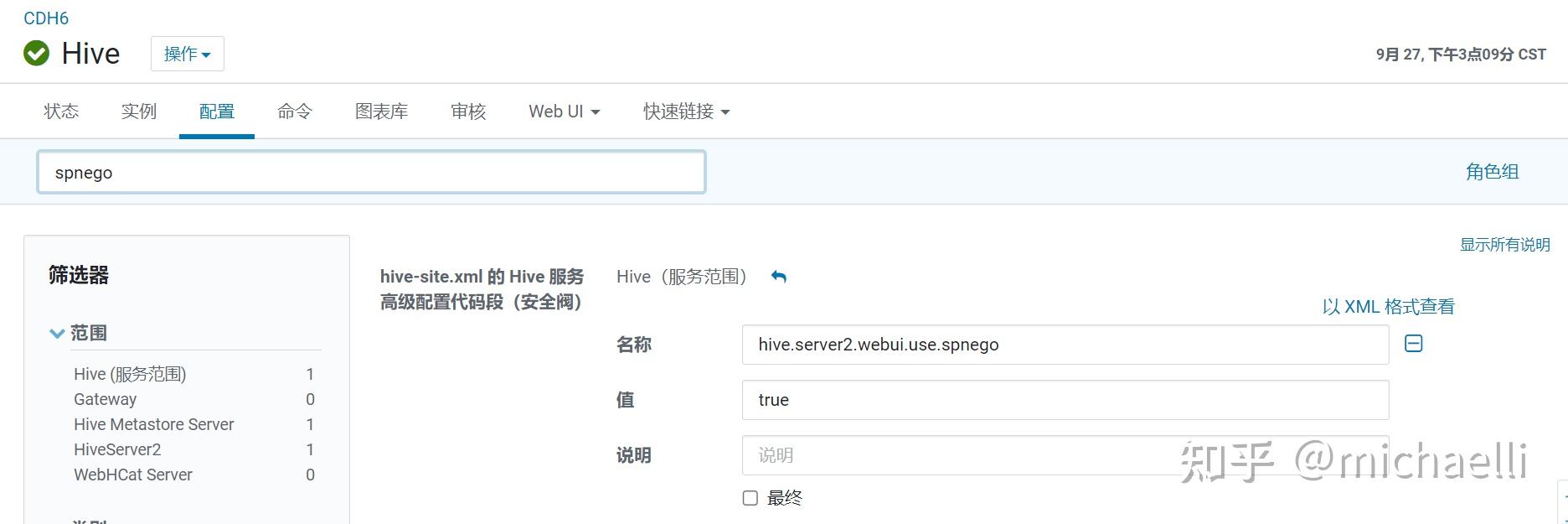Collapse the 范围 filter chevron

point(57,334)
